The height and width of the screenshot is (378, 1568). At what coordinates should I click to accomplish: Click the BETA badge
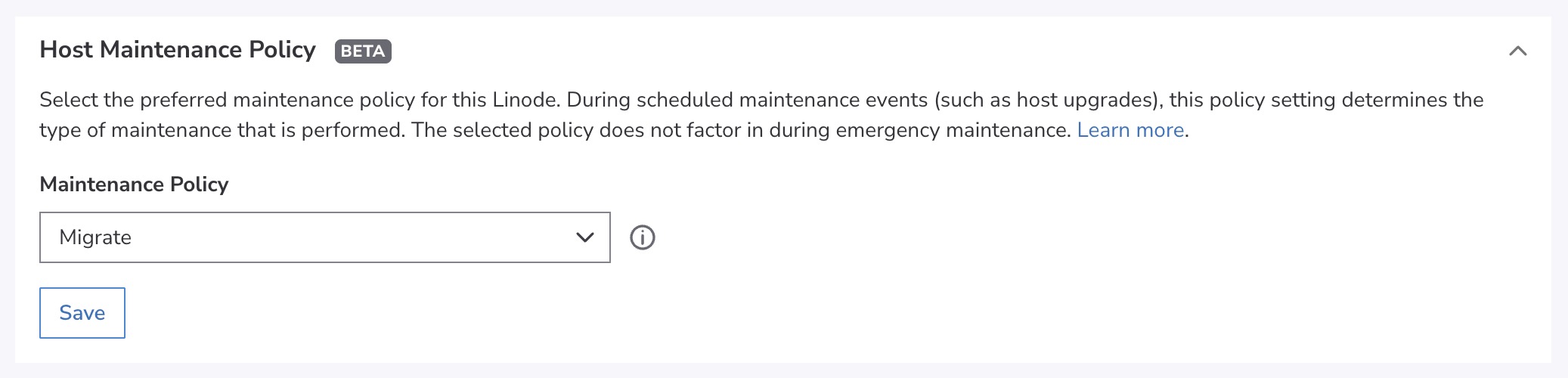[x=363, y=51]
